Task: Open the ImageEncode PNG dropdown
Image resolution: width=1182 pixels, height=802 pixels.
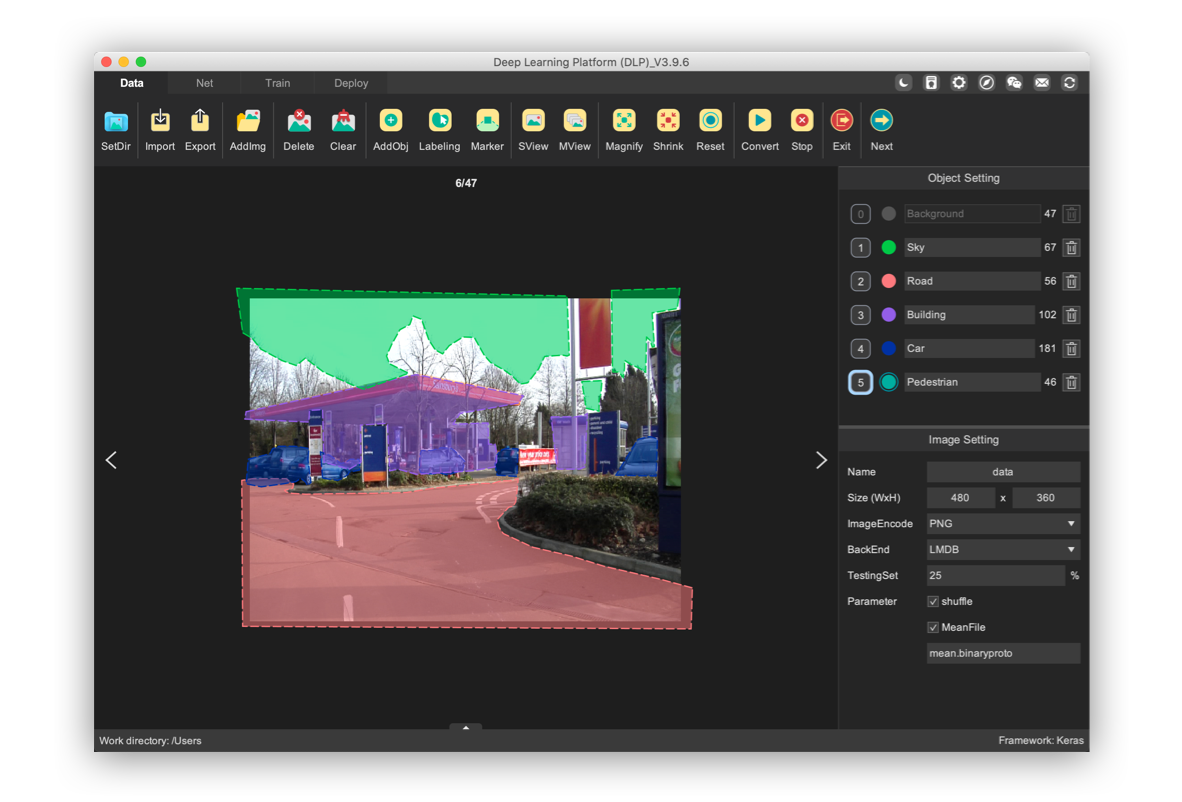Action: tap(1003, 524)
